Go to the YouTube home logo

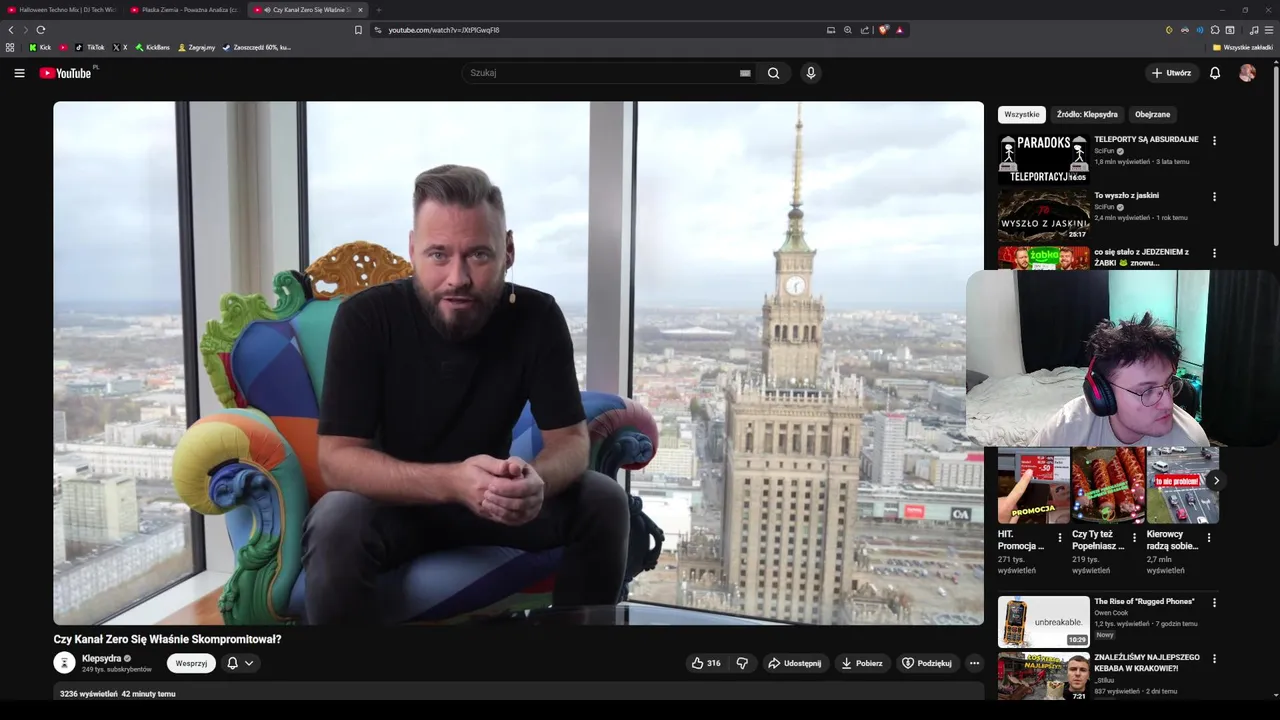66,73
